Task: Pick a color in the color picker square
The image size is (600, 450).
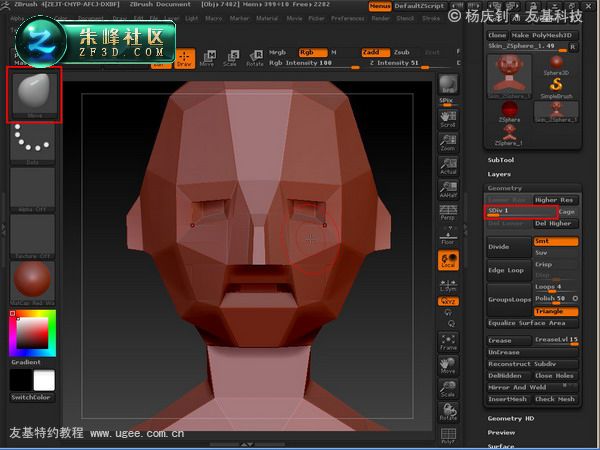Action: (x=32, y=333)
